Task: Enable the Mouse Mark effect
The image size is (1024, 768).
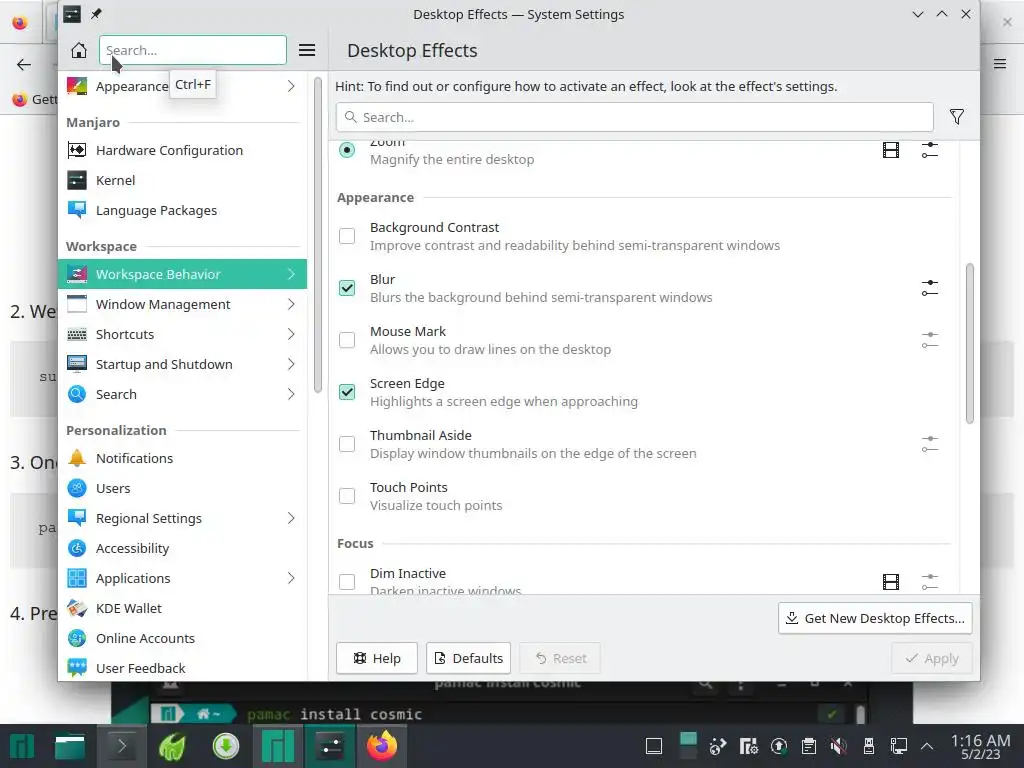Action: [x=347, y=340]
